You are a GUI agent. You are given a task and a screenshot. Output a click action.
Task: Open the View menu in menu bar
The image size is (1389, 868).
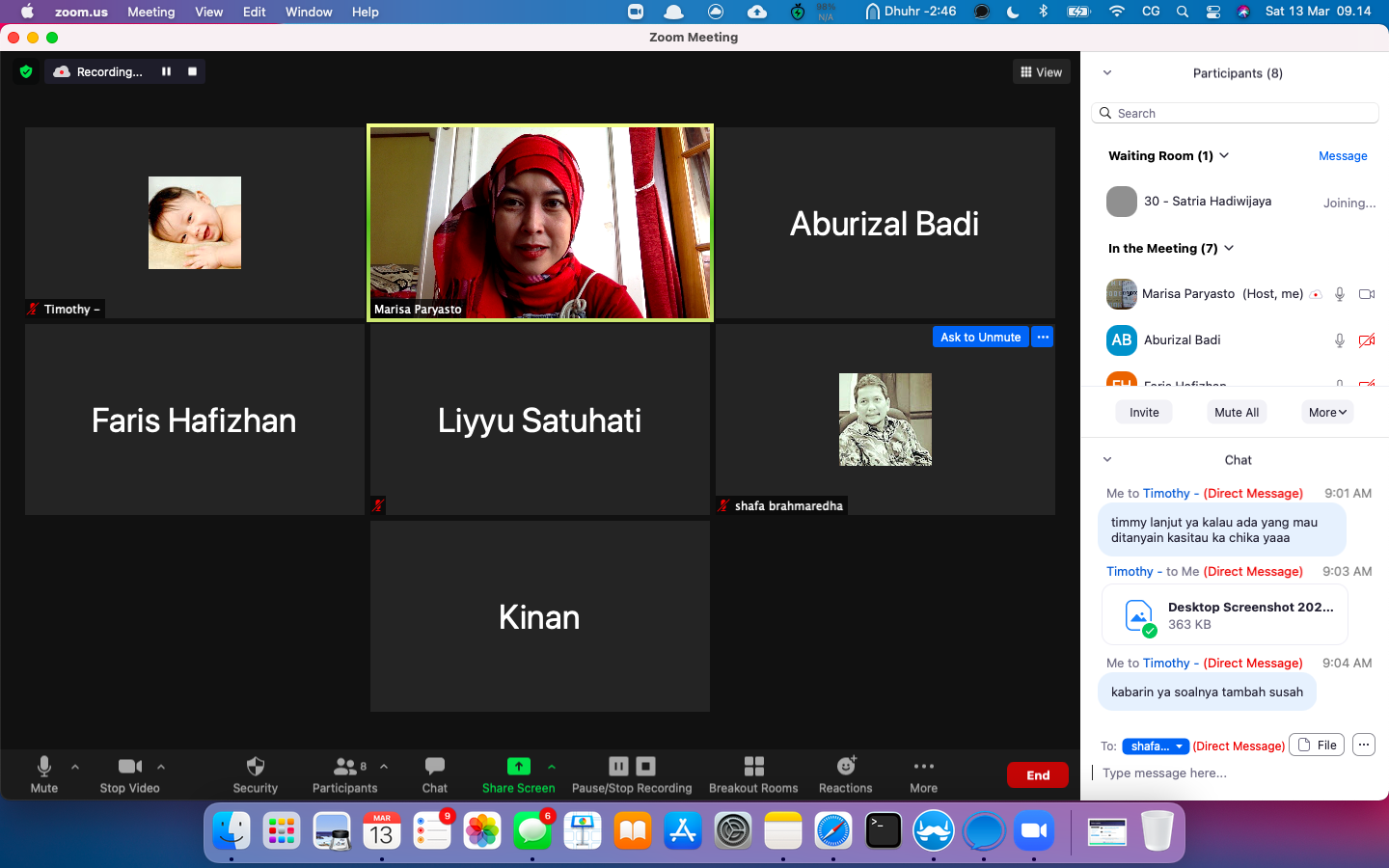pyautogui.click(x=209, y=12)
